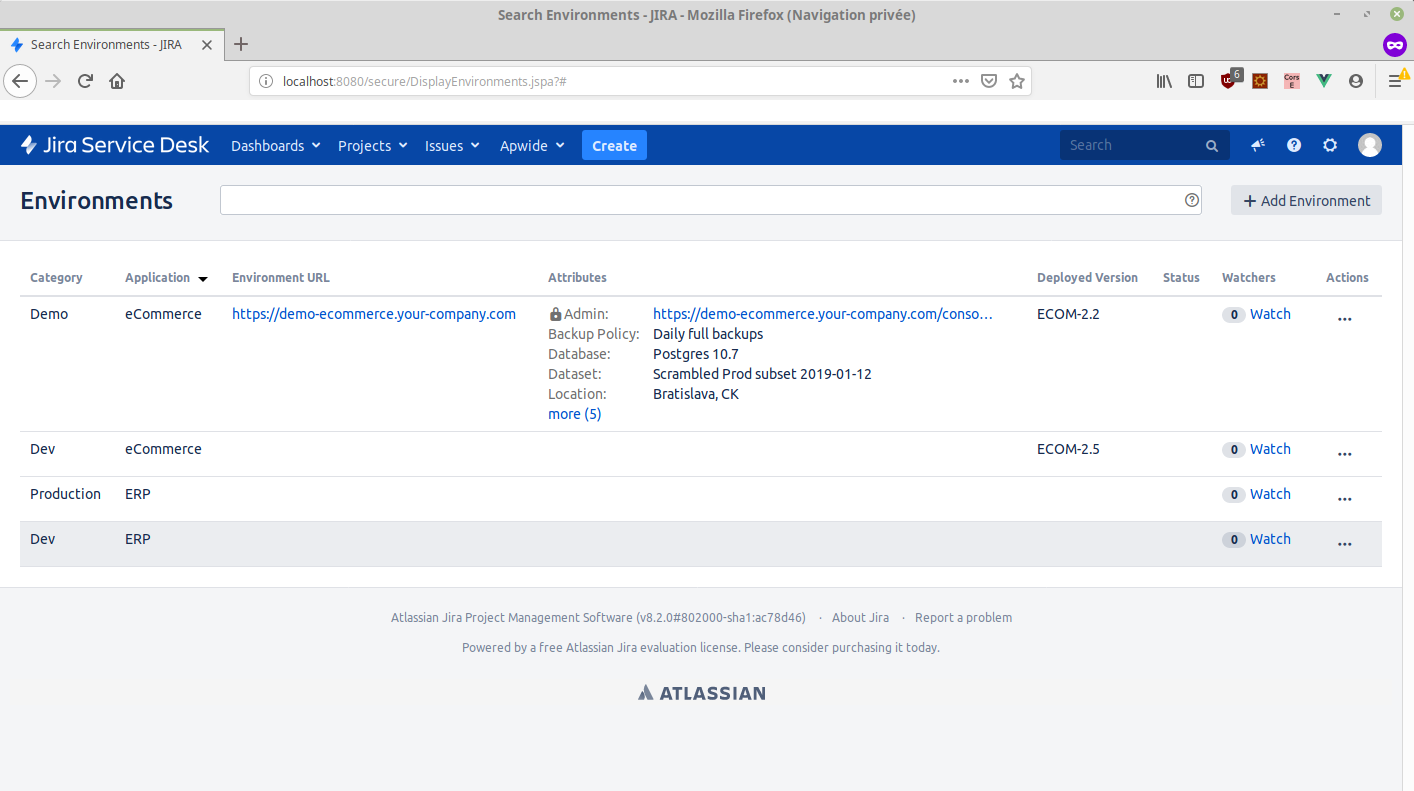
Task: Bookmark this page with the star icon
Action: click(x=1017, y=82)
